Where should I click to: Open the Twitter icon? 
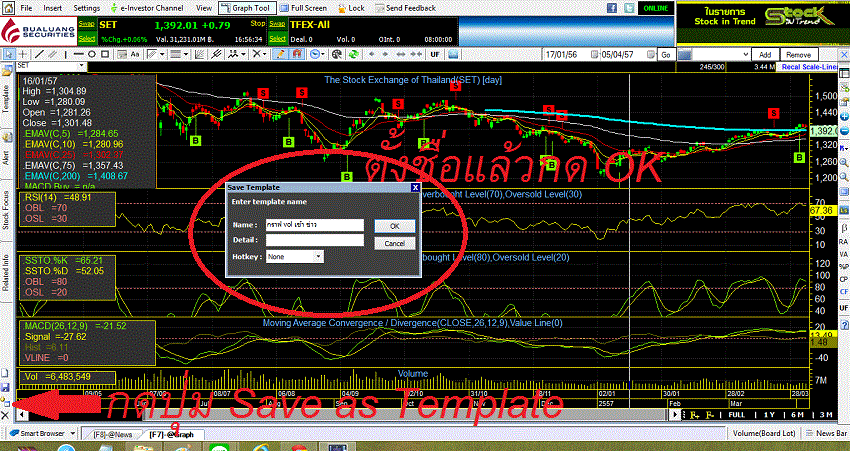[x=629, y=8]
